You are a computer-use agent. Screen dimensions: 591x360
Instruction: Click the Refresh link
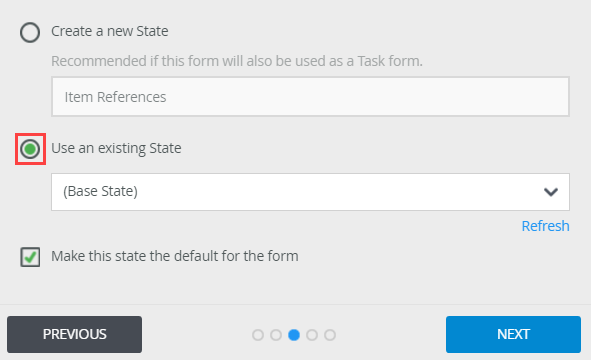(x=545, y=226)
